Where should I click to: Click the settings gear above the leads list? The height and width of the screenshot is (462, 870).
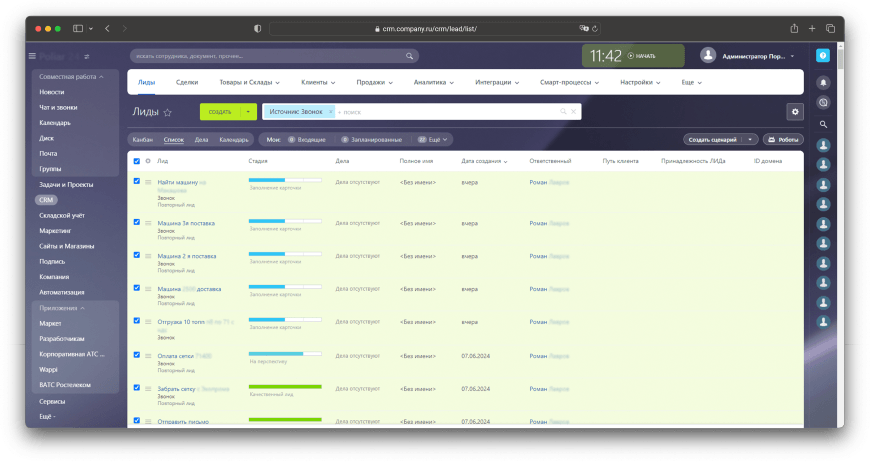pyautogui.click(x=795, y=112)
